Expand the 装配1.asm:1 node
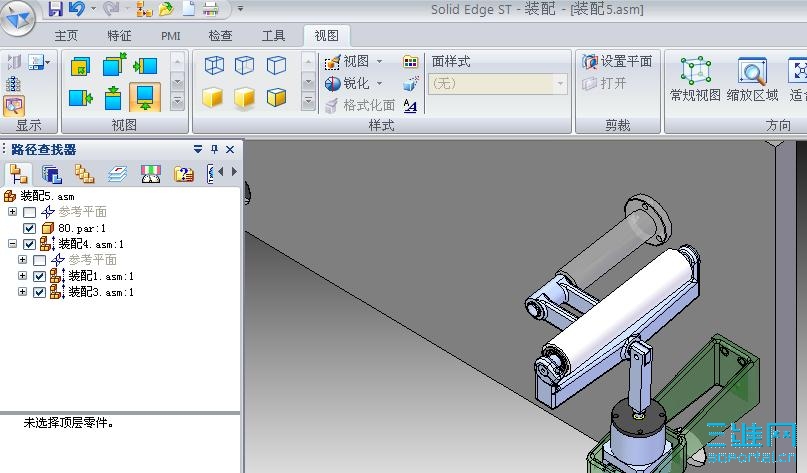This screenshot has height=473, width=807. 22,276
